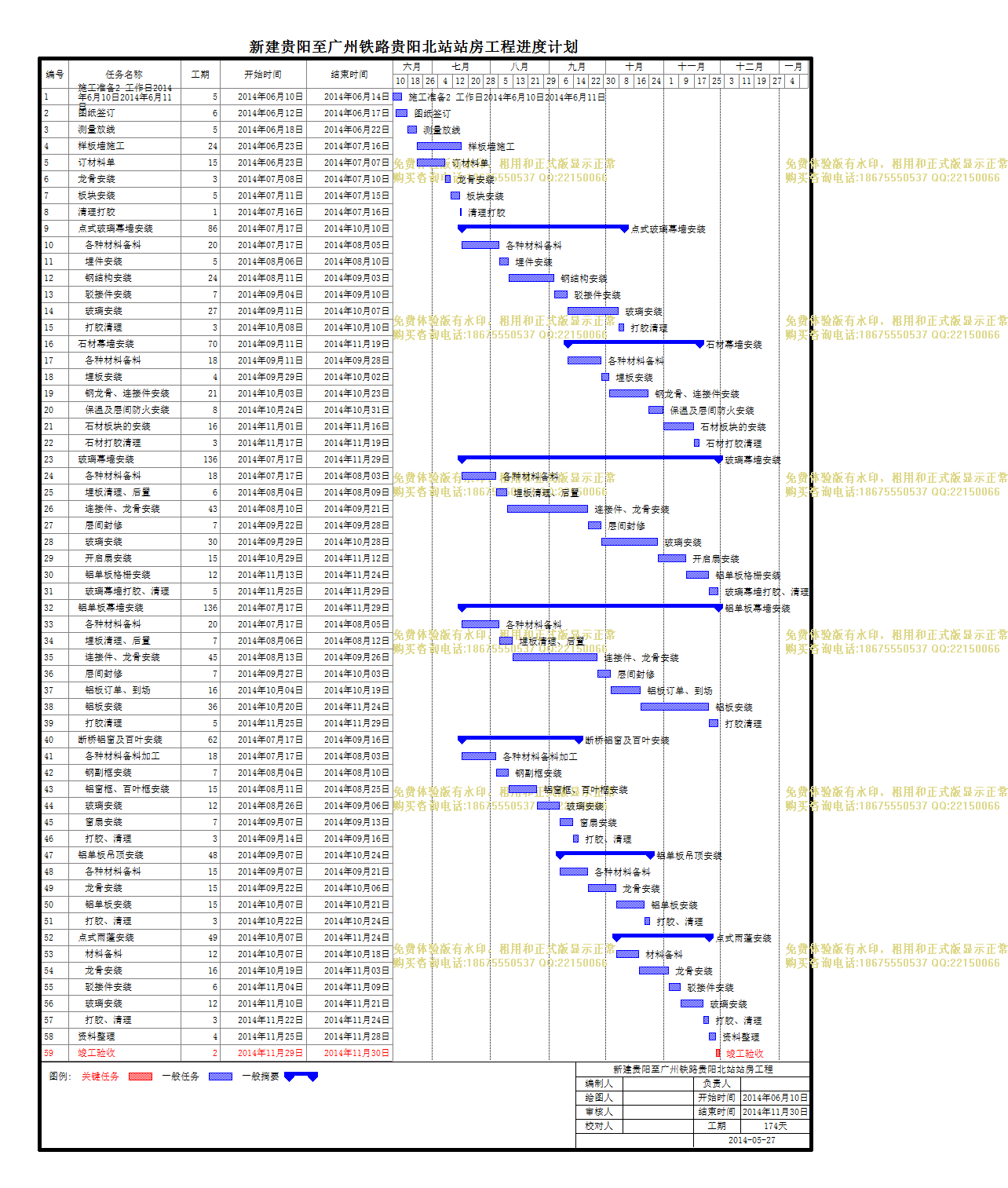Click 玻璃幕墙安装 in the task name column
The image size is (1008, 1188).
pos(106,459)
